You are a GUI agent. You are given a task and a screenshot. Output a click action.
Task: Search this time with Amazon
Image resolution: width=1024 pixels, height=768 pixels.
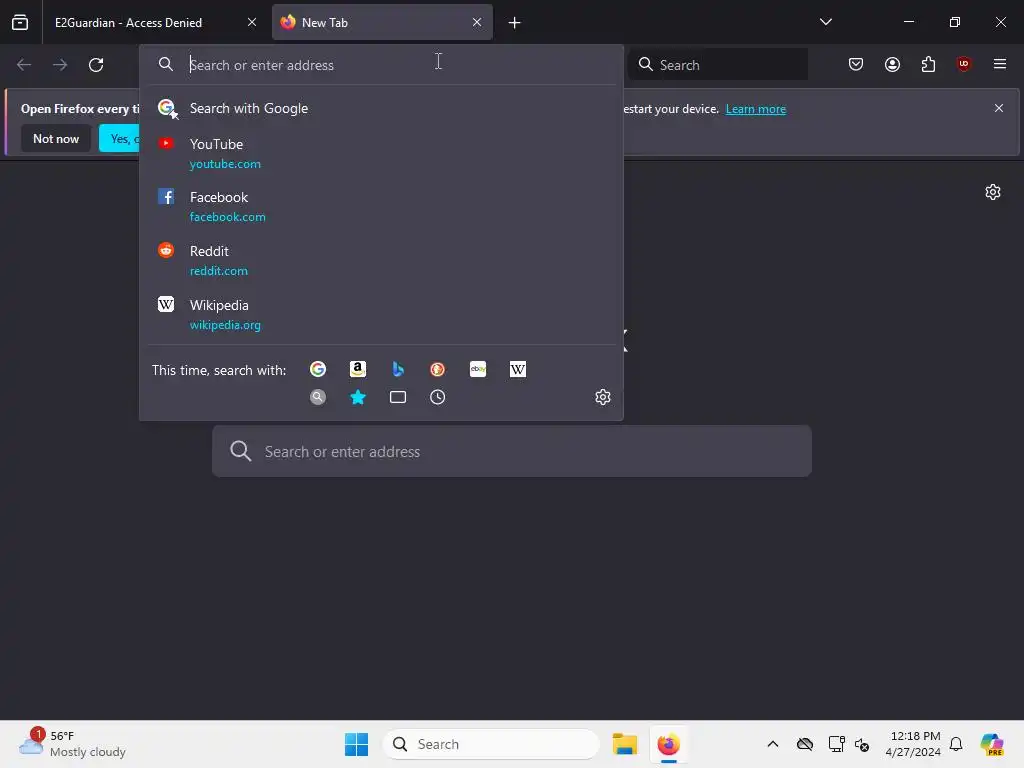point(357,370)
